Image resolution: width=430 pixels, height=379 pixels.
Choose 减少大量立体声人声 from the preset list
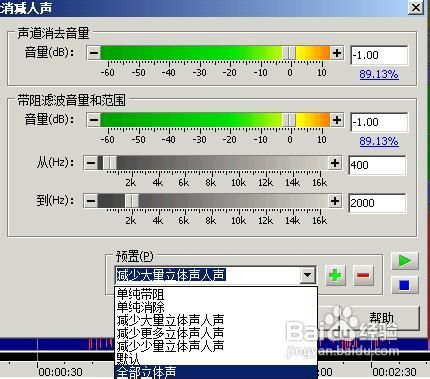216,320
